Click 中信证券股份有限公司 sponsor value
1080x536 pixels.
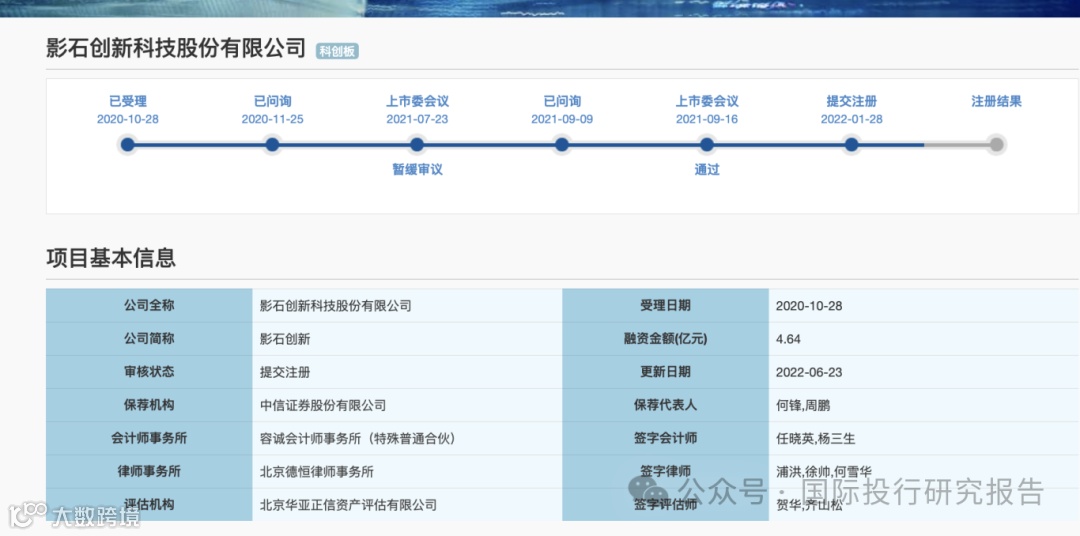(323, 405)
